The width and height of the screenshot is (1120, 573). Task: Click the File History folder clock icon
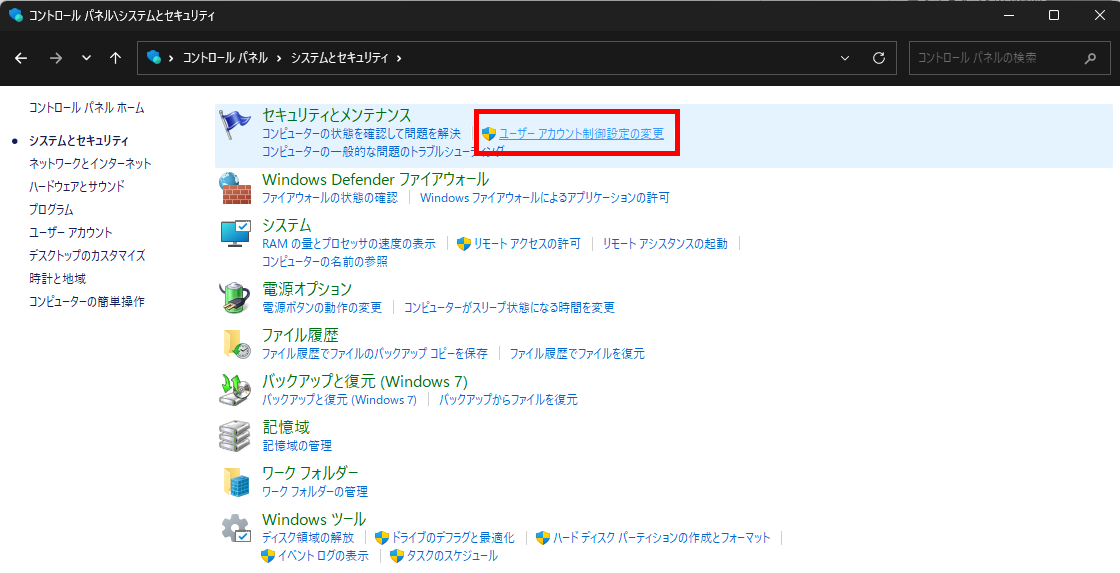[x=236, y=344]
